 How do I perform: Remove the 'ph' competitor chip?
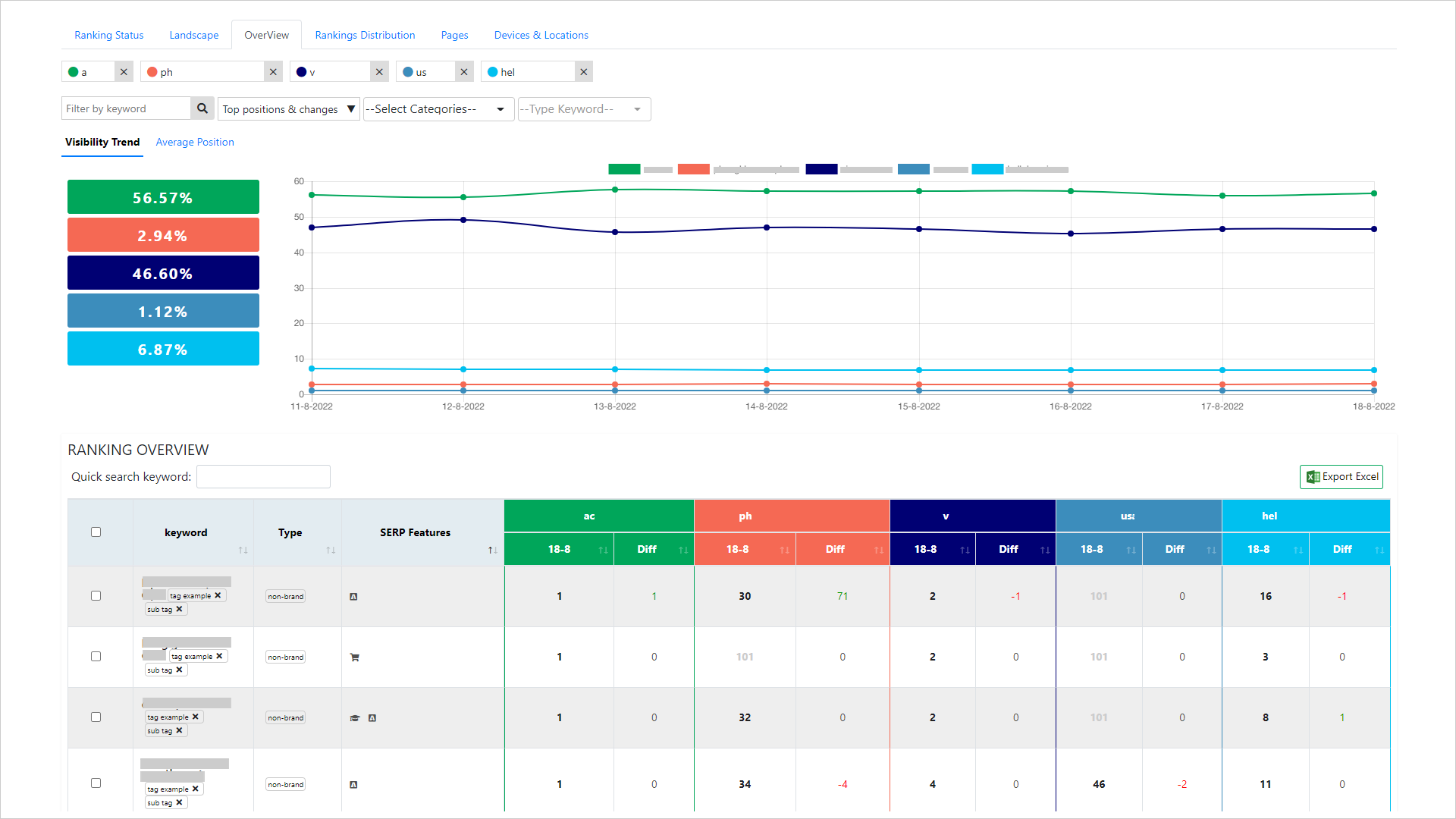click(x=273, y=72)
